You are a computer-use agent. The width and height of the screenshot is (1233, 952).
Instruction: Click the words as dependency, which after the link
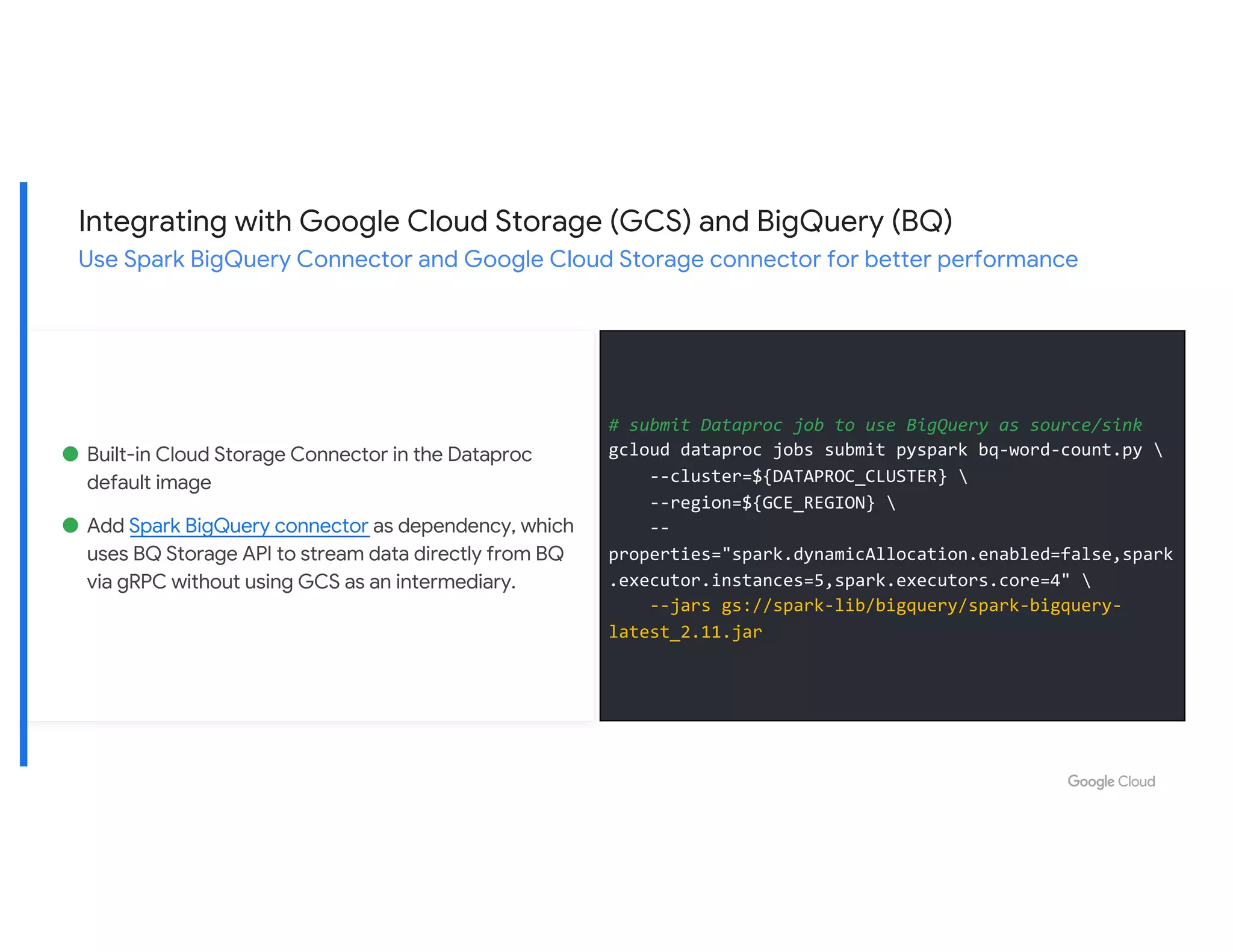[473, 526]
